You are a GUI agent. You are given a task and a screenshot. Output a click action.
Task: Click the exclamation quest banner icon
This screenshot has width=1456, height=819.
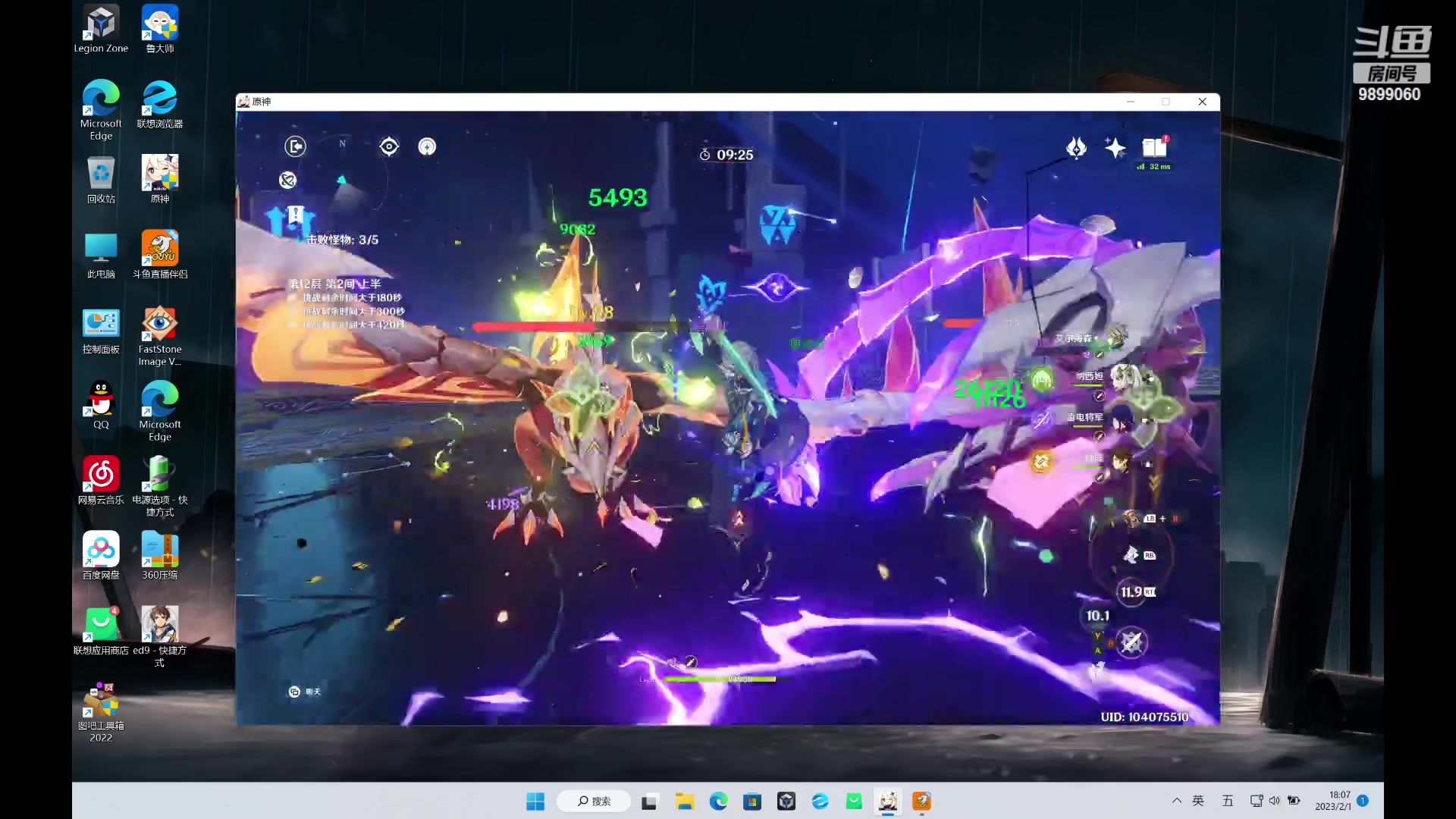pyautogui.click(x=296, y=215)
